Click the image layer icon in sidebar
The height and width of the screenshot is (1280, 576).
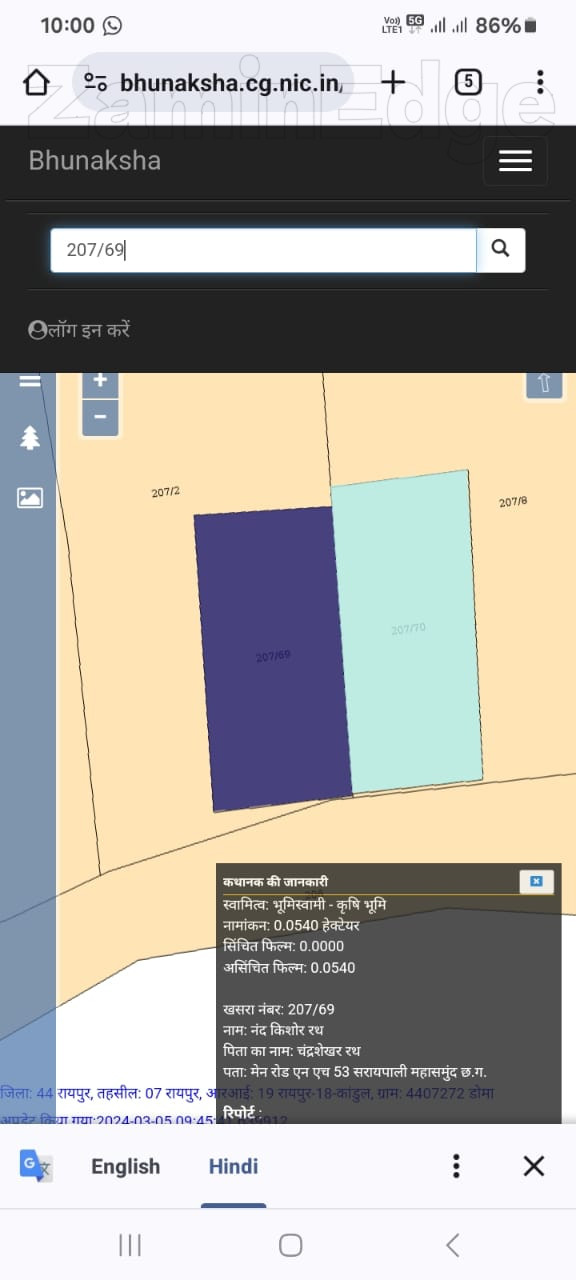coord(30,497)
